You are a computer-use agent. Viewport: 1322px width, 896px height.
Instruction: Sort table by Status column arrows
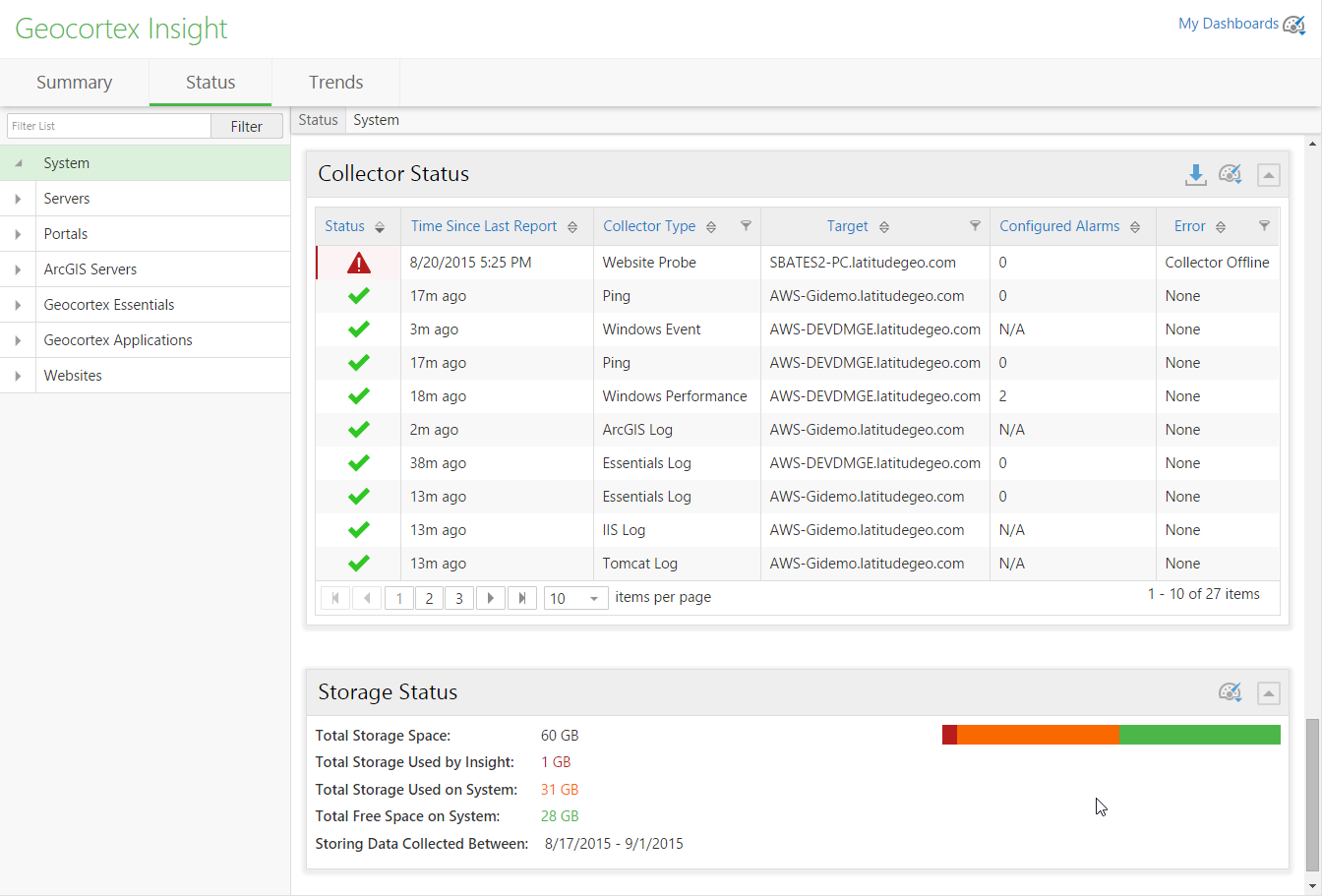point(380,227)
